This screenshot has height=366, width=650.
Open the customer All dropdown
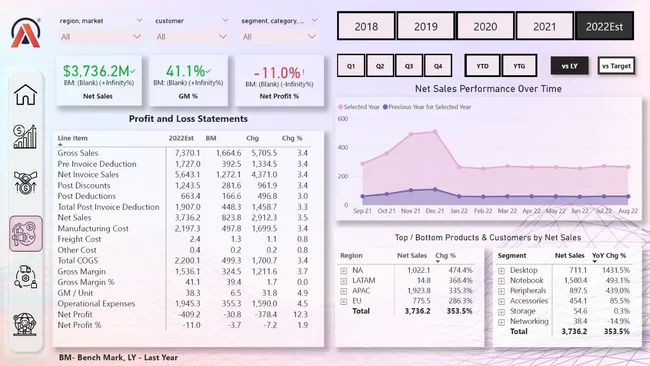click(x=192, y=37)
